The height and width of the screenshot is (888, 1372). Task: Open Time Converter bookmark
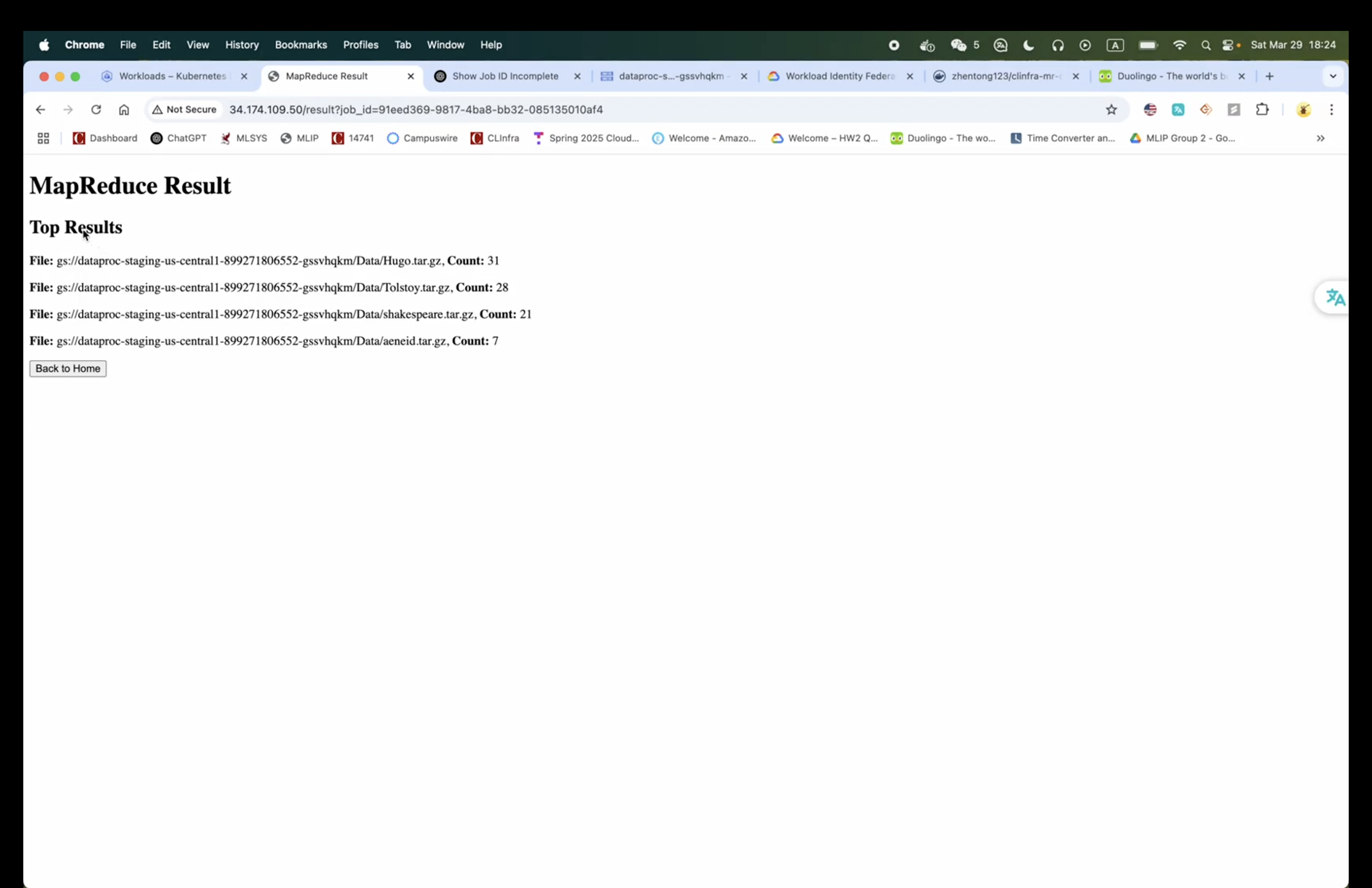tap(1063, 138)
